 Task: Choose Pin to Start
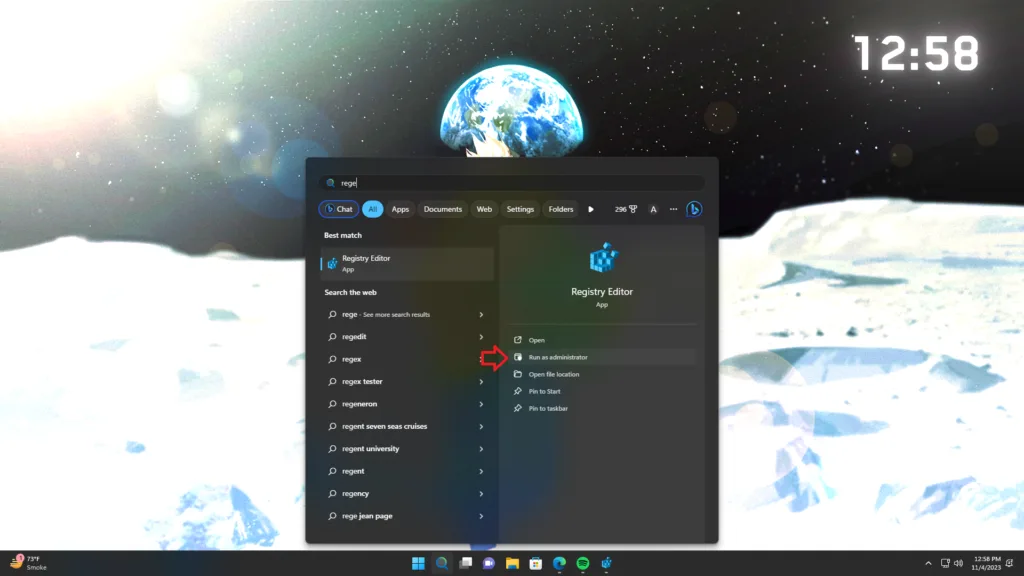(x=601, y=391)
